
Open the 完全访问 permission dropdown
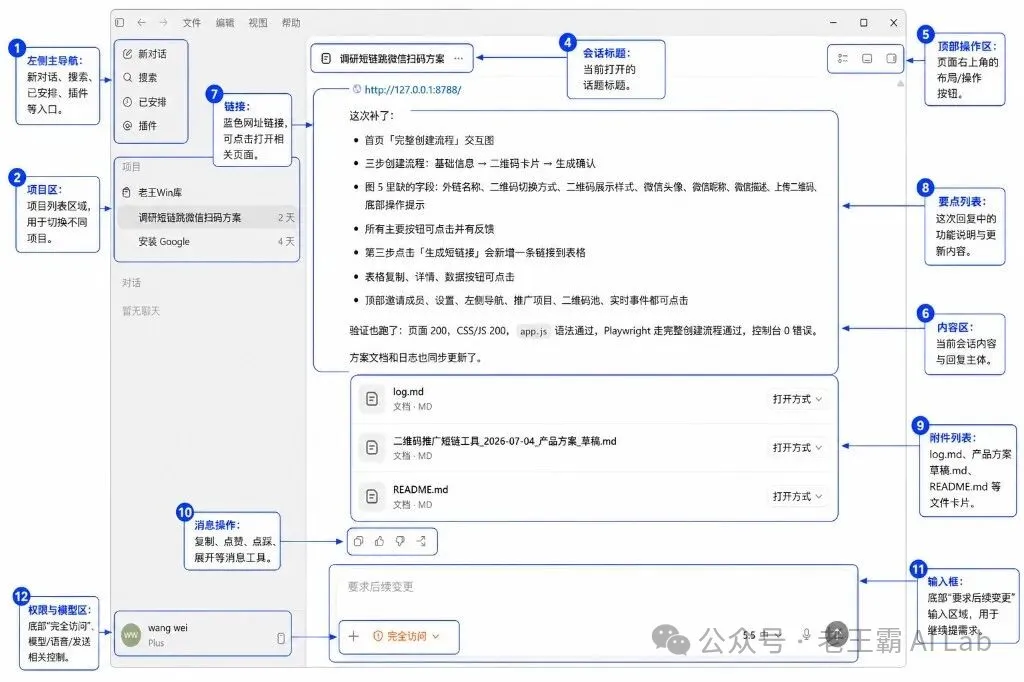[x=406, y=636]
